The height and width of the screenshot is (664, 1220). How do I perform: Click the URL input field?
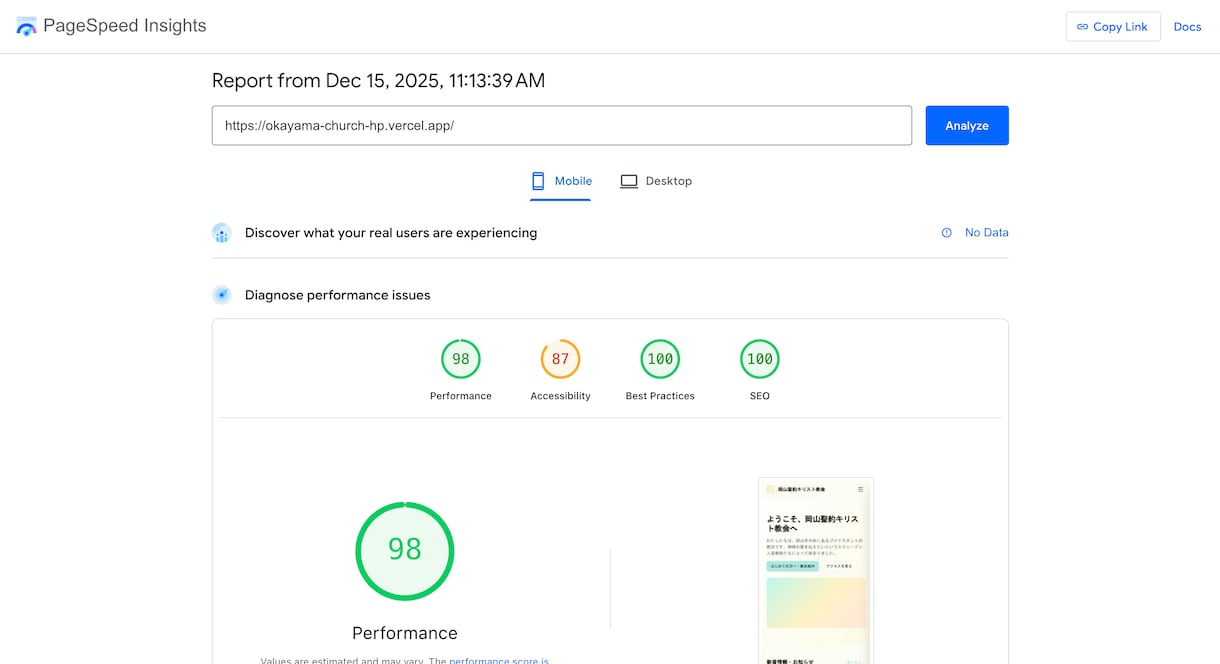pos(562,126)
